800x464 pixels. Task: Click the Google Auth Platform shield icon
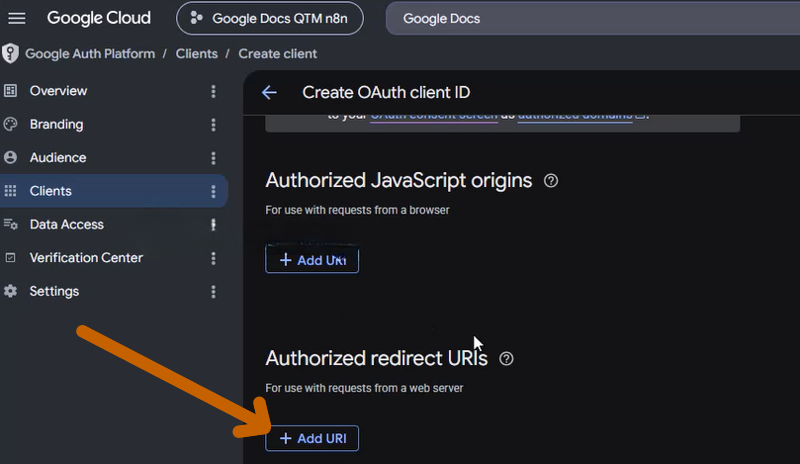tap(10, 54)
